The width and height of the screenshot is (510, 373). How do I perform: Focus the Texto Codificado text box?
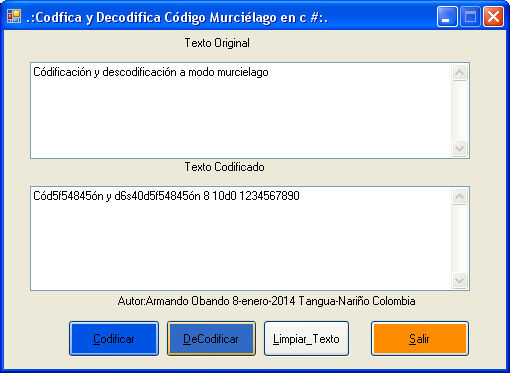pyautogui.click(x=250, y=238)
